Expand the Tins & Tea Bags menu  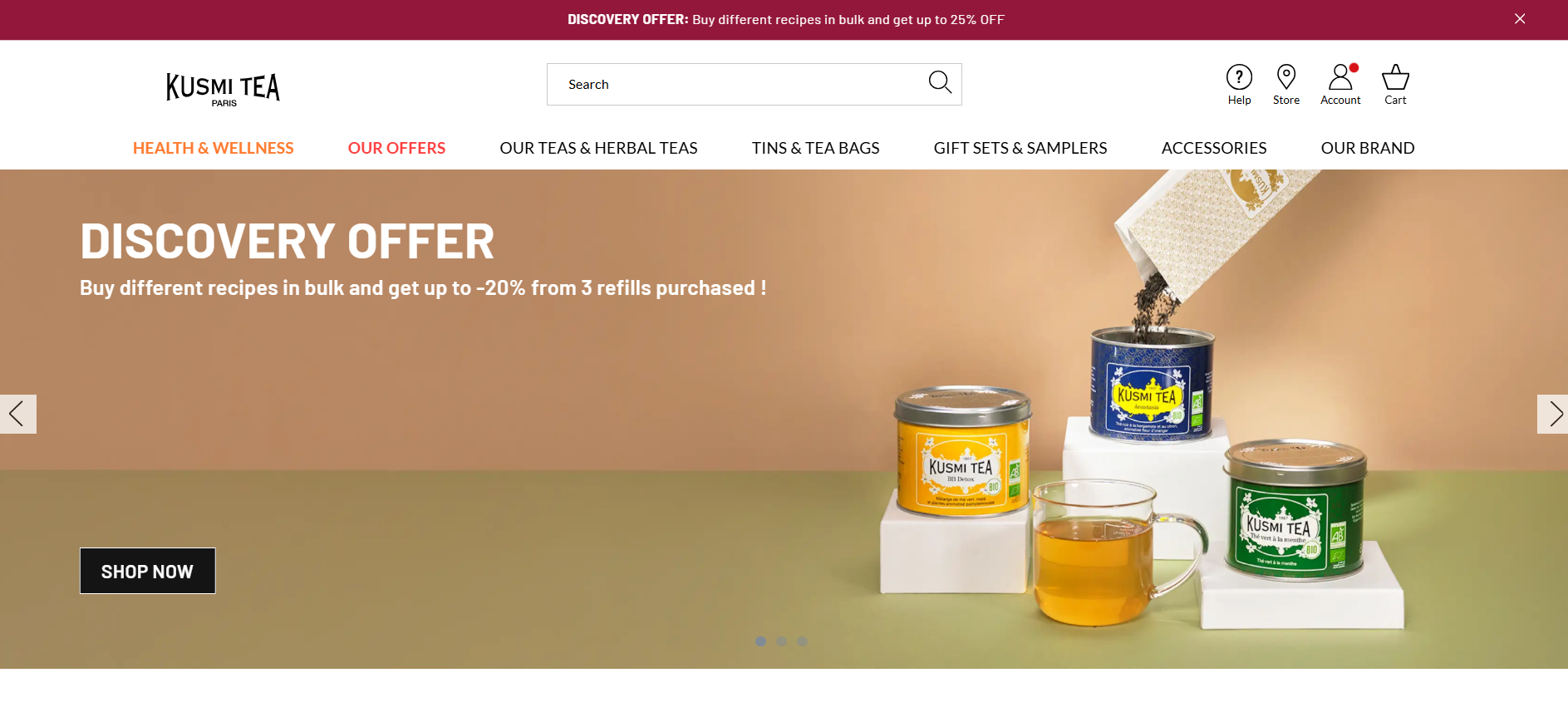[x=815, y=148]
